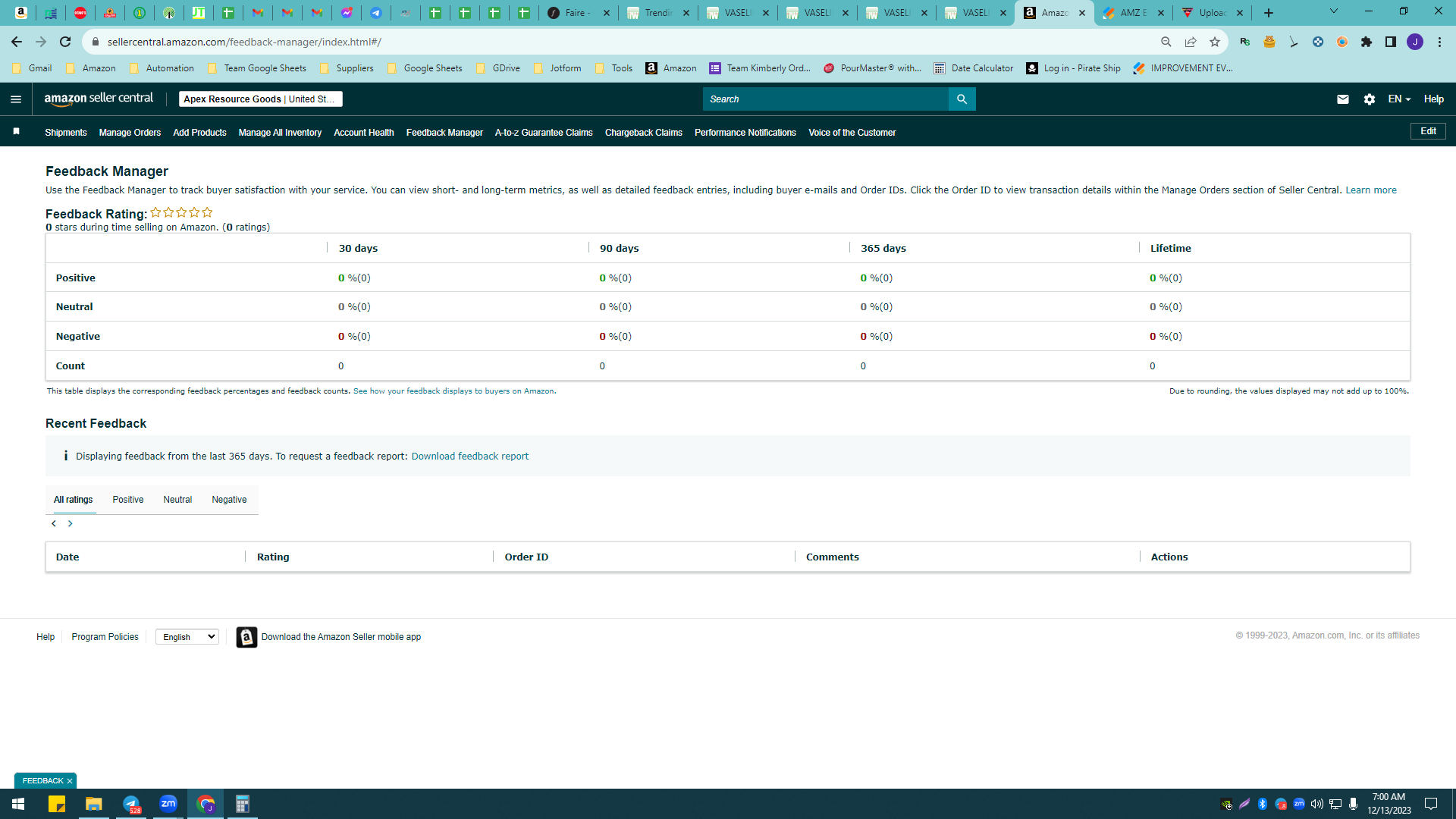Reload the current page

point(65,42)
